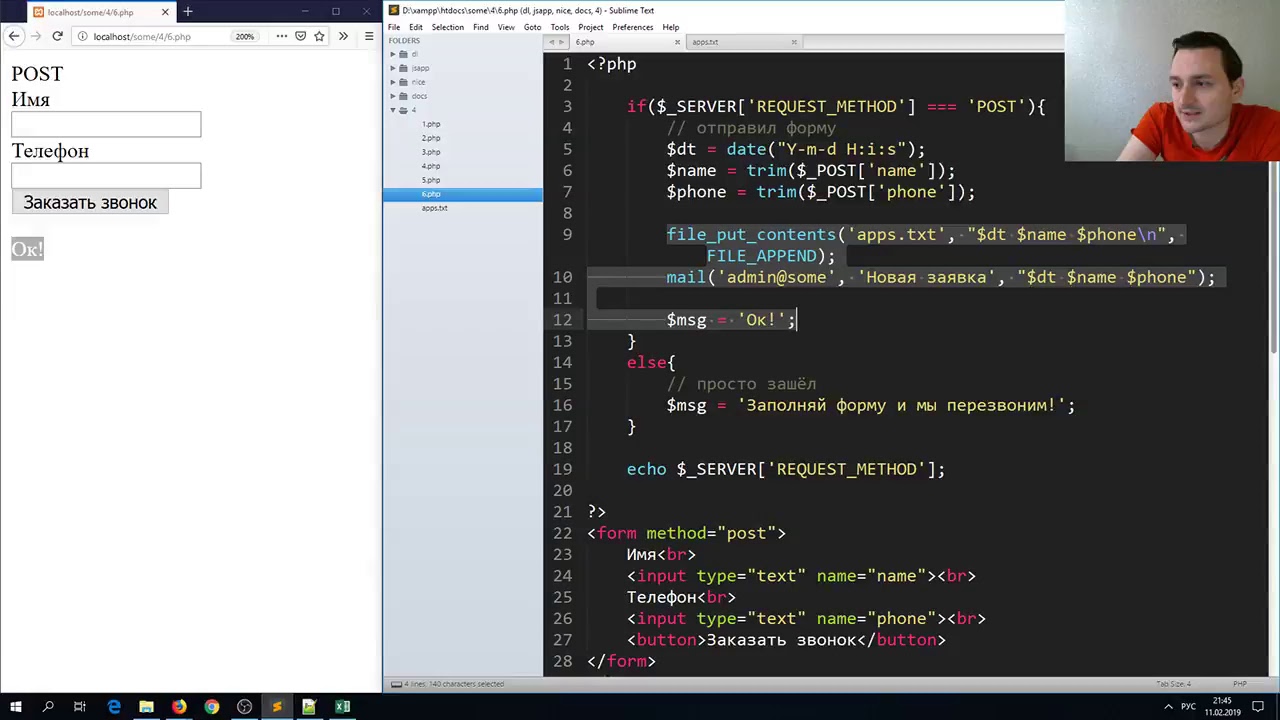The height and width of the screenshot is (720, 1280).
Task: Open Task View on taskbar
Action: pos(80,707)
